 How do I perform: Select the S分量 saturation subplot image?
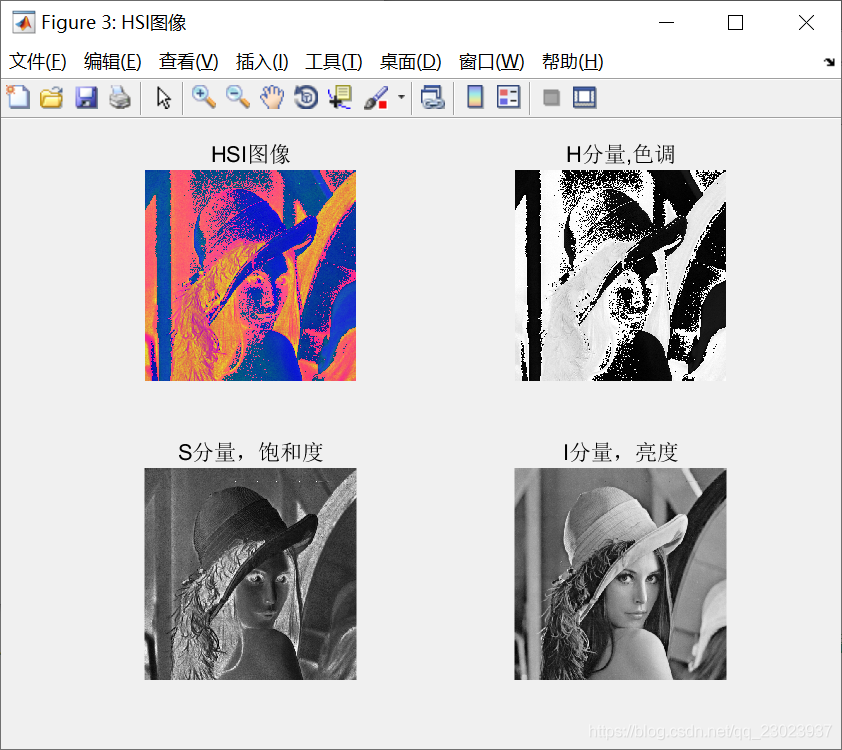[x=250, y=574]
